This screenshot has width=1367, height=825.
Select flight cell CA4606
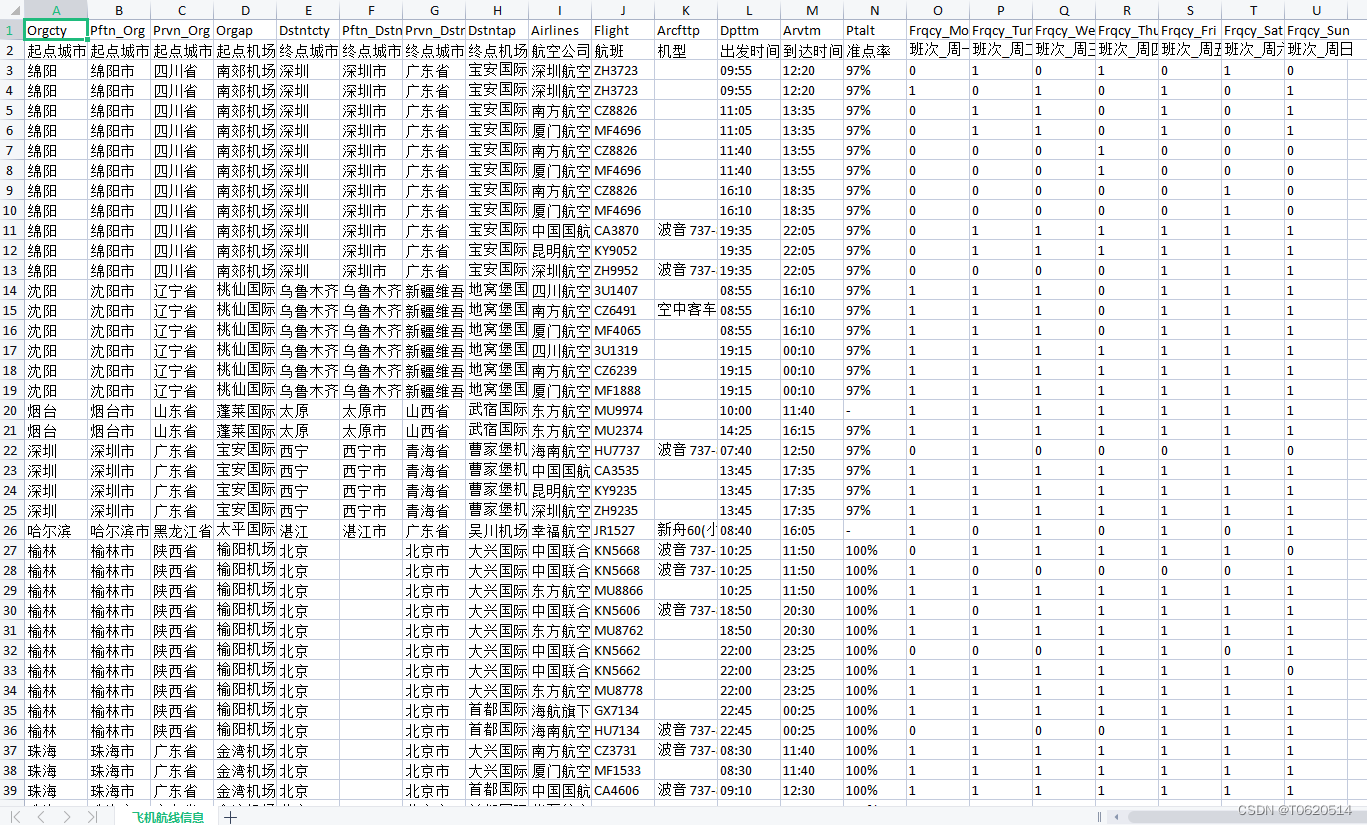(623, 790)
